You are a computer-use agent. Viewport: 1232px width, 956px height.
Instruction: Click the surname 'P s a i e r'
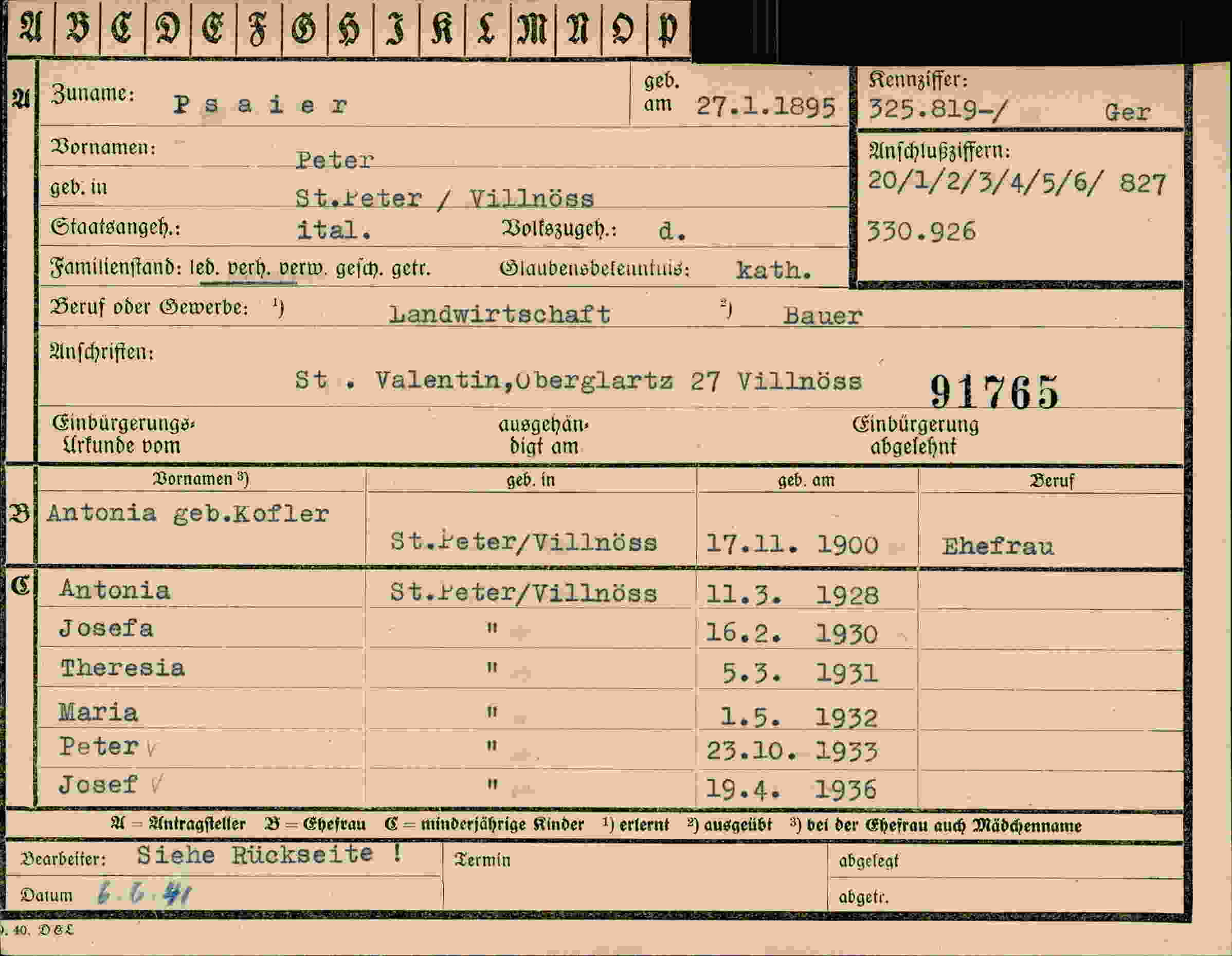point(260,105)
